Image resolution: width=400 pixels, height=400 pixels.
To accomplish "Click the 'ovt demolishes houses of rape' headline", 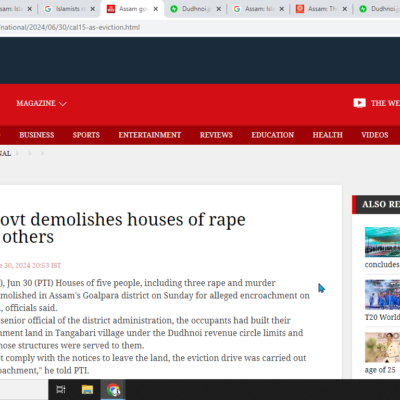I will click(123, 220).
